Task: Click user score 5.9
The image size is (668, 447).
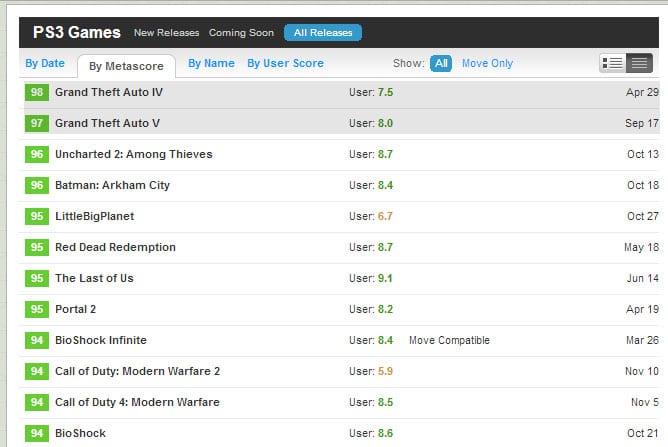Action: (x=385, y=372)
